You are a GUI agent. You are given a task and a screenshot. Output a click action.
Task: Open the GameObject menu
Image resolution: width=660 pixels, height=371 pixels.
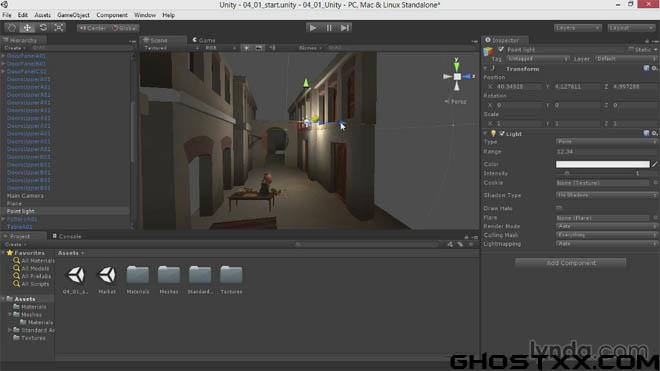(x=73, y=15)
